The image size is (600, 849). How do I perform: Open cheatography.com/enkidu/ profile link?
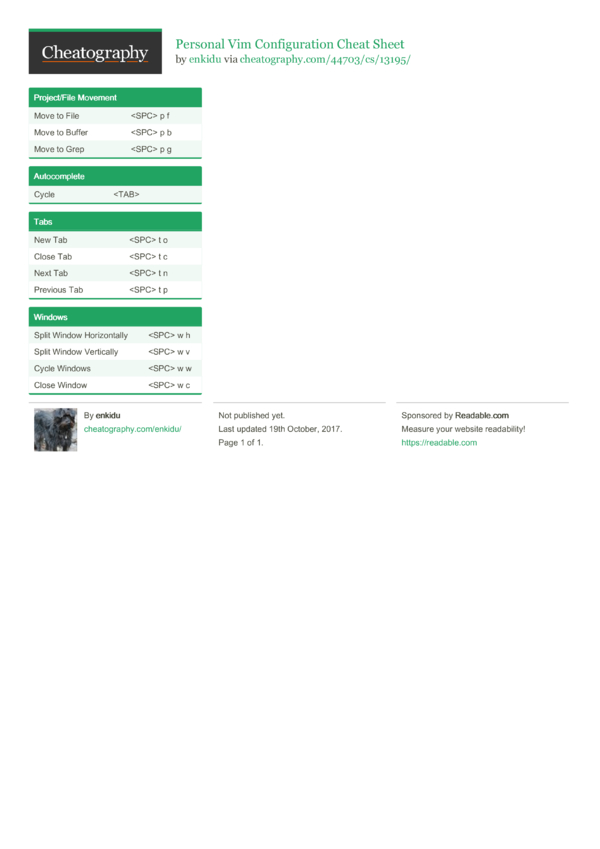[132, 429]
